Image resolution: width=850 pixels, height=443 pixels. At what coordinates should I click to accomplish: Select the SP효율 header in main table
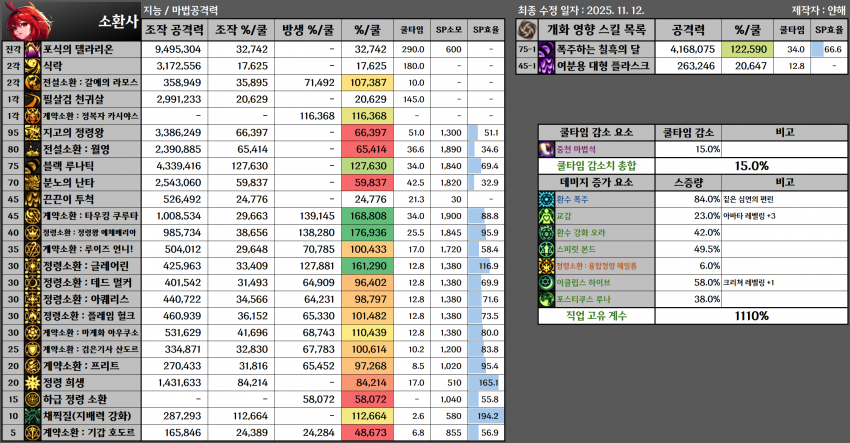pos(490,31)
